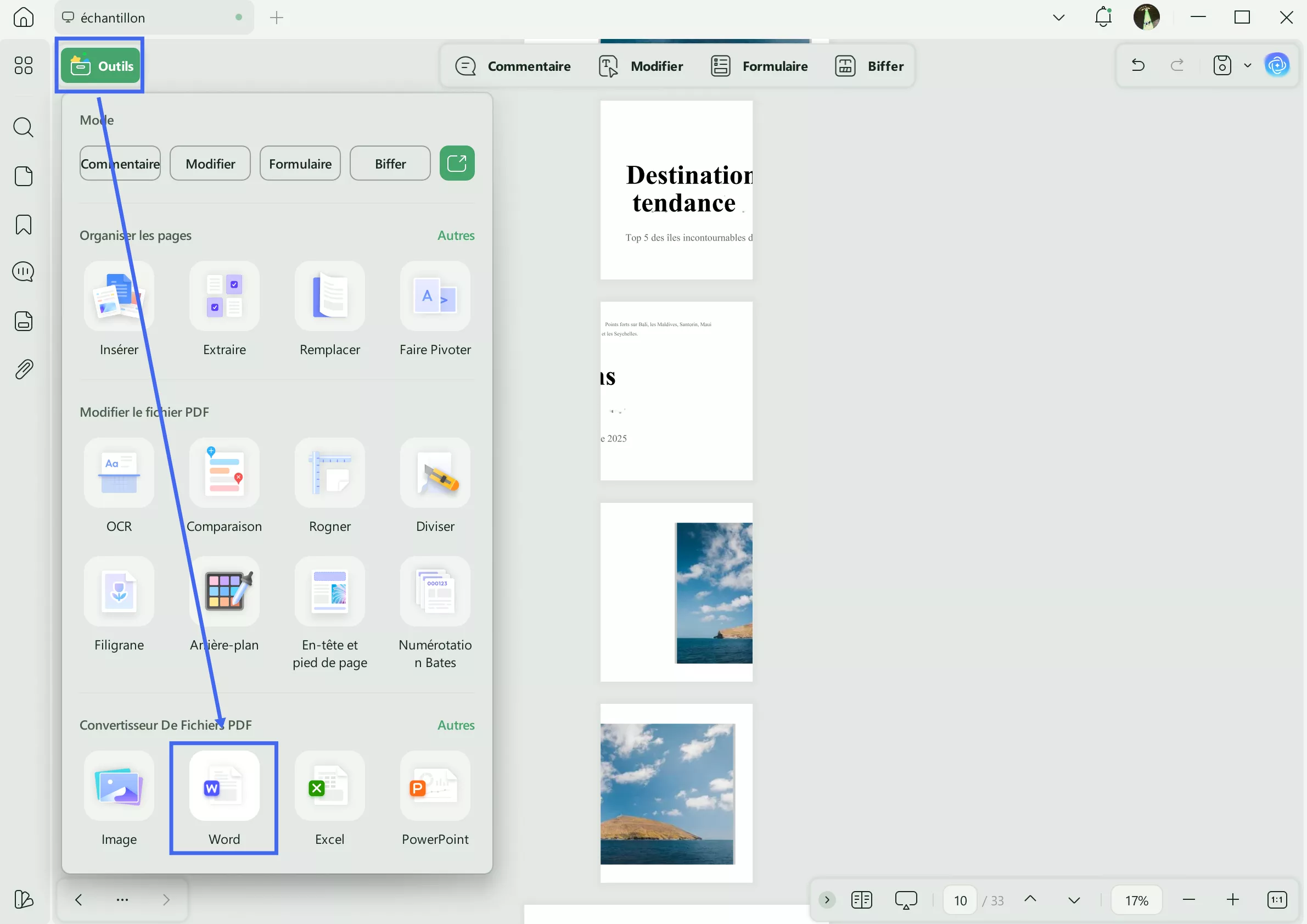Select Modifier mode button in panel
Viewport: 1307px width, 924px height.
click(x=210, y=164)
